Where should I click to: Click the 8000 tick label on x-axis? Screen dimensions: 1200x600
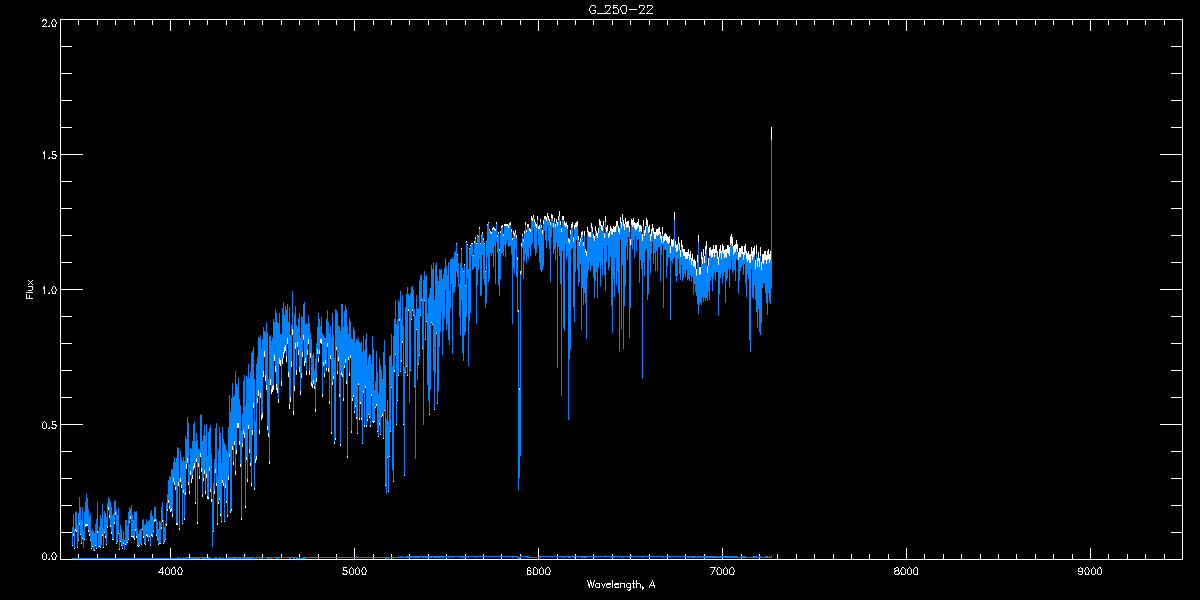pyautogui.click(x=906, y=572)
